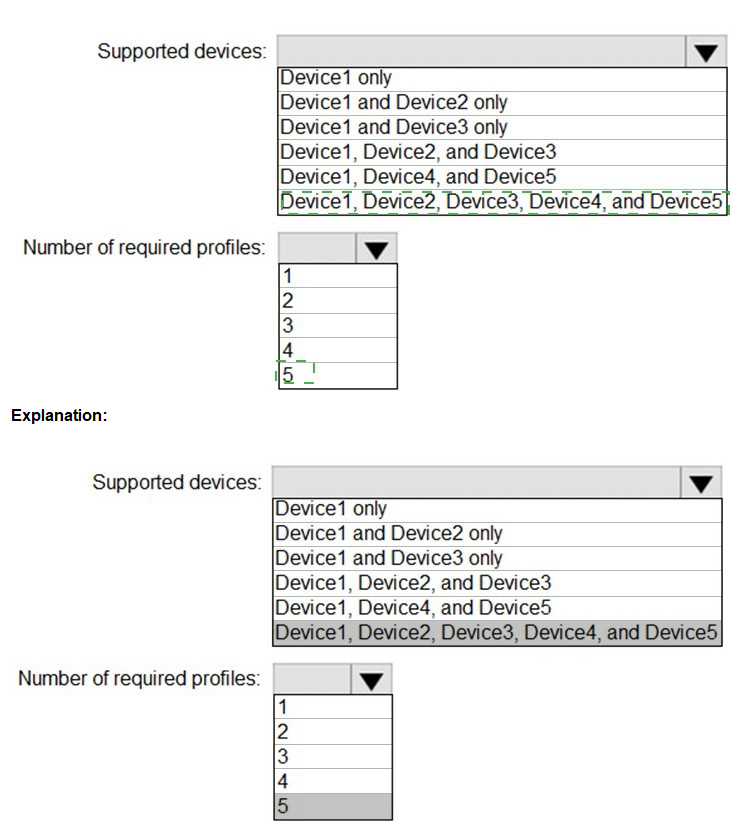Select 'Device1, Device2, and Device3' in top list

click(417, 152)
